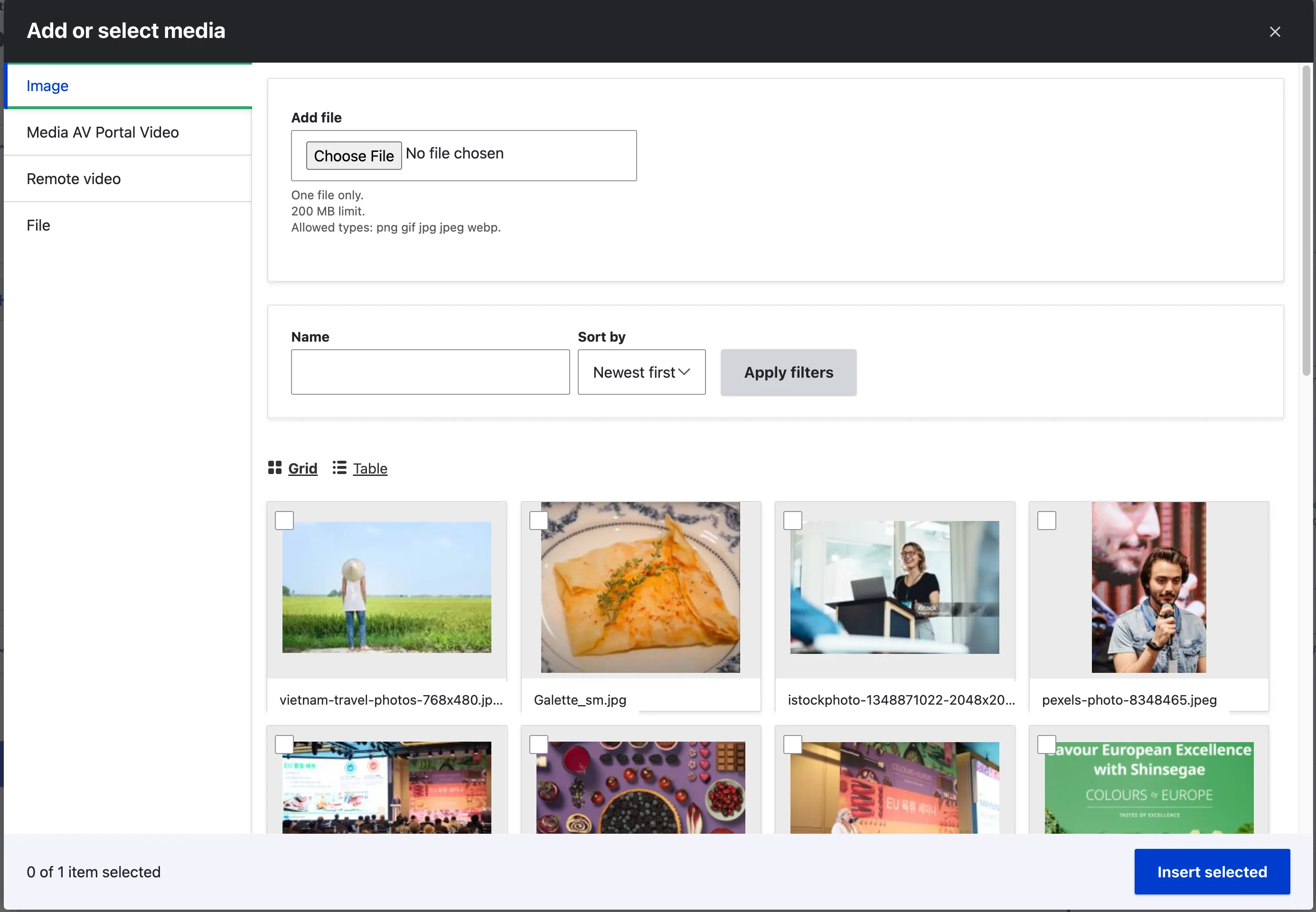Select the istockphoto-1348871022 image checkbox

point(792,520)
